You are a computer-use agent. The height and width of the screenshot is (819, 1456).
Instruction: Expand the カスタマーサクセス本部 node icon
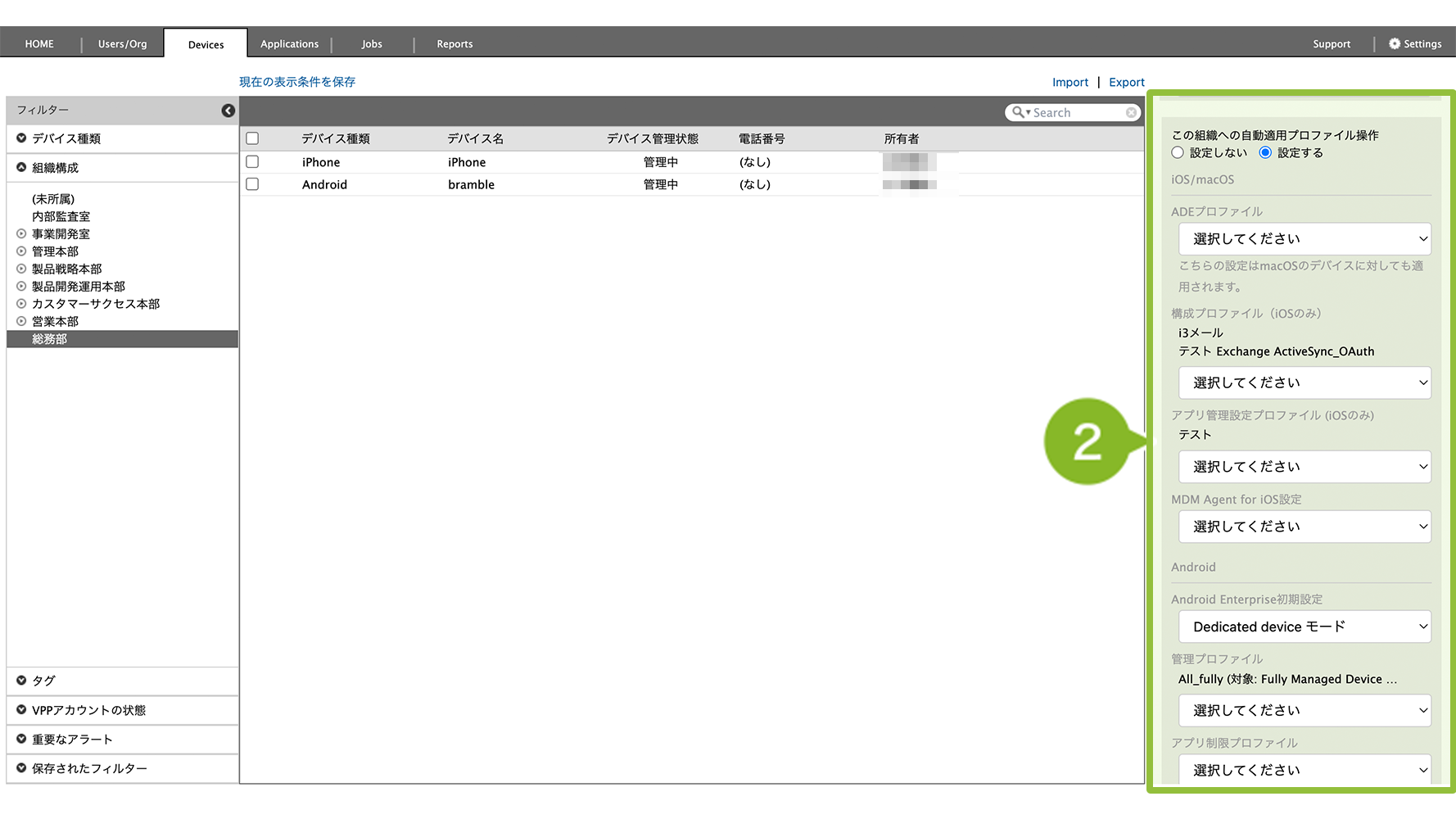[x=21, y=304]
